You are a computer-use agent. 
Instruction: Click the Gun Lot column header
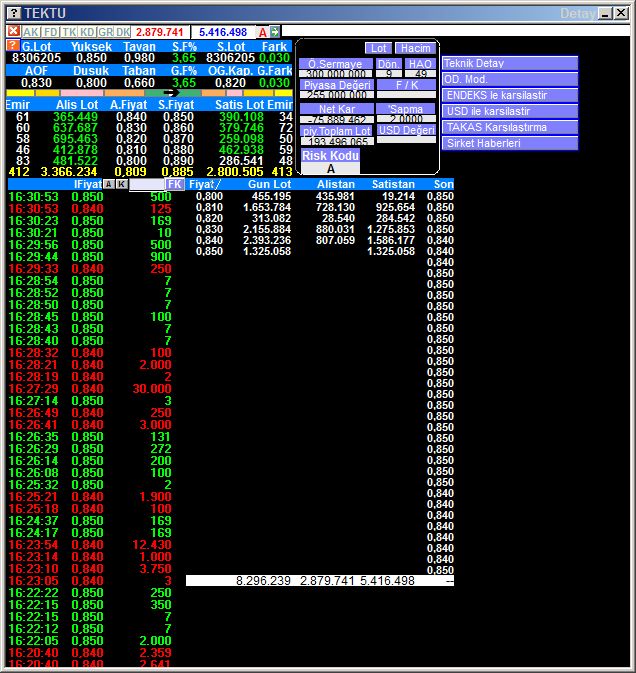(x=270, y=184)
